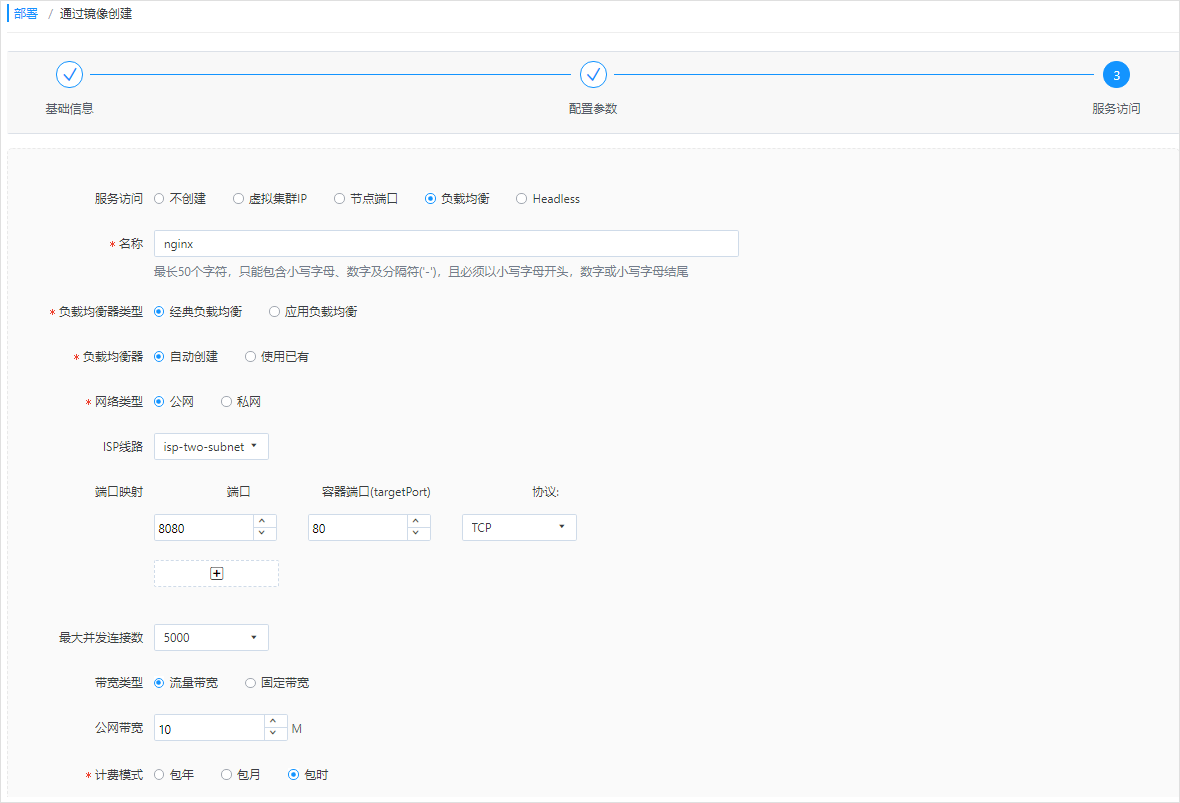Select 经典负载均衡 balancer type
This screenshot has height=803, width=1180.
click(159, 312)
